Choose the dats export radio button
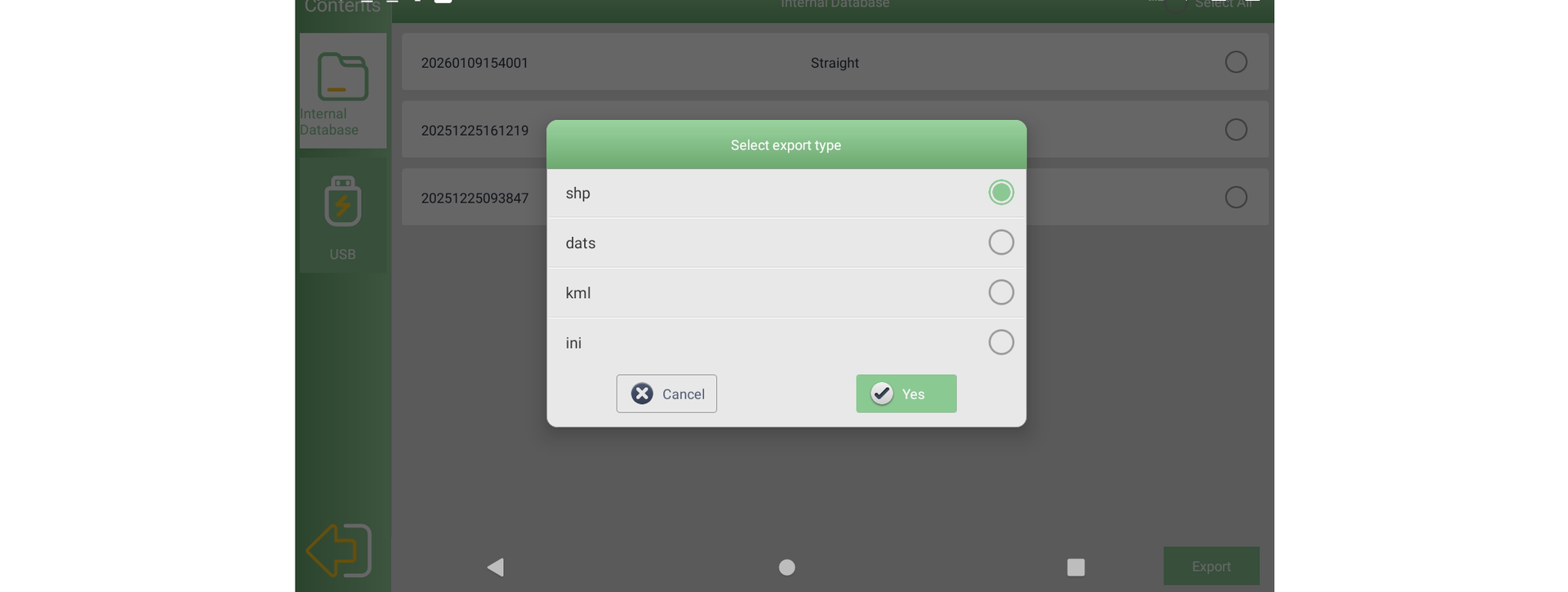 click(1000, 243)
